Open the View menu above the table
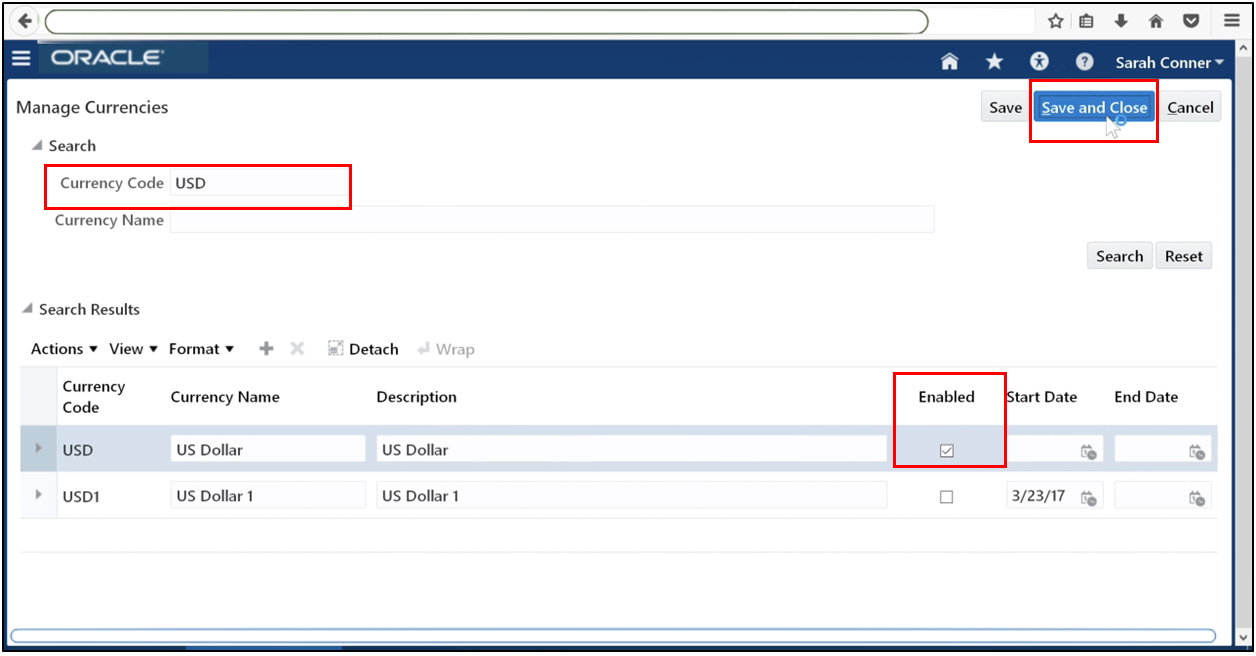The image size is (1256, 656). (x=131, y=348)
